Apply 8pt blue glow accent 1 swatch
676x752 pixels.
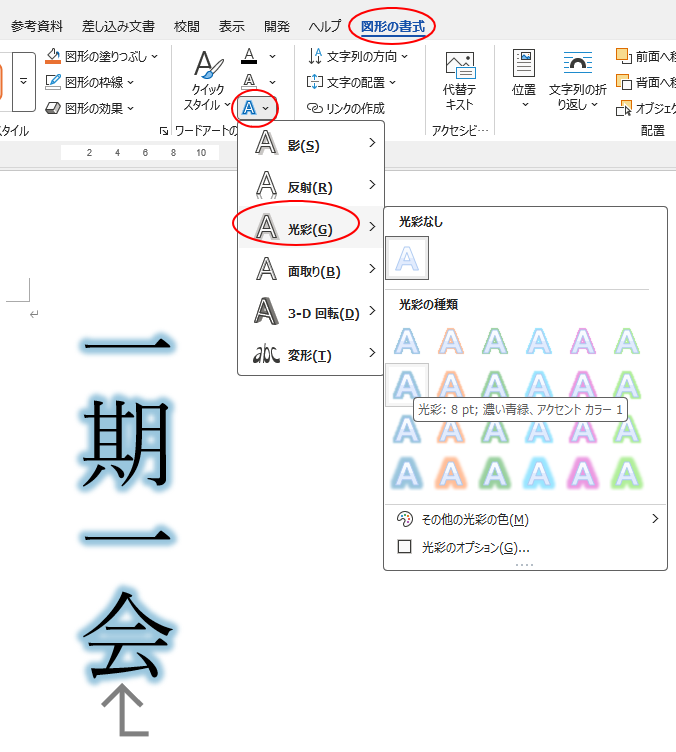point(407,384)
